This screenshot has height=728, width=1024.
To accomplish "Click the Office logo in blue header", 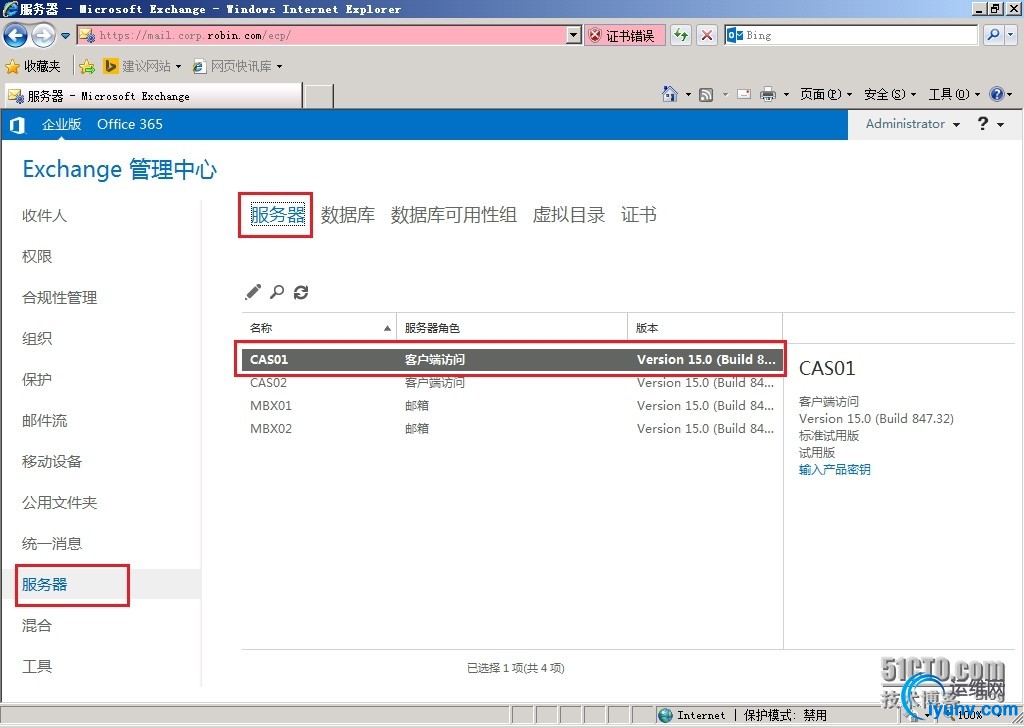I will tap(18, 125).
